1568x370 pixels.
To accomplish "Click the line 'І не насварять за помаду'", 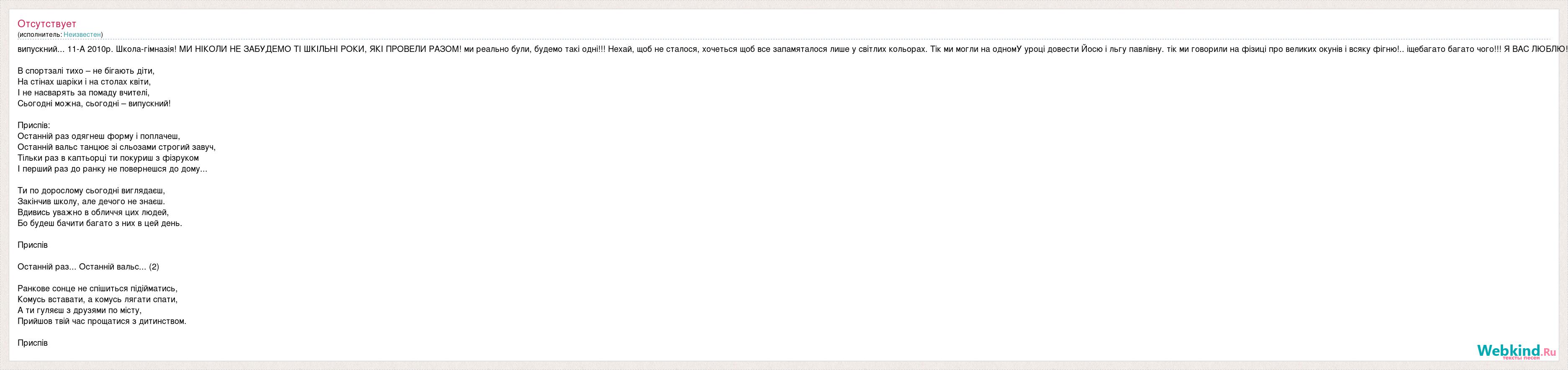I will pos(83,92).
